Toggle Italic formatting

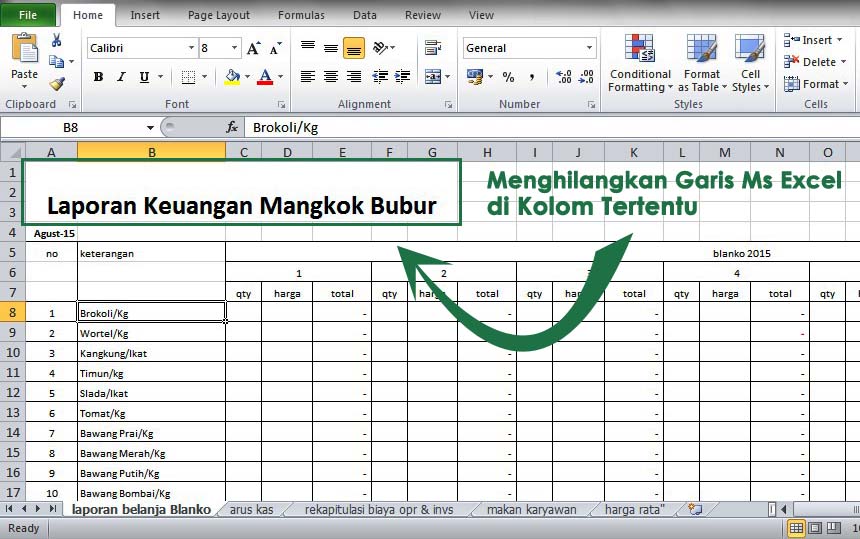click(x=121, y=77)
